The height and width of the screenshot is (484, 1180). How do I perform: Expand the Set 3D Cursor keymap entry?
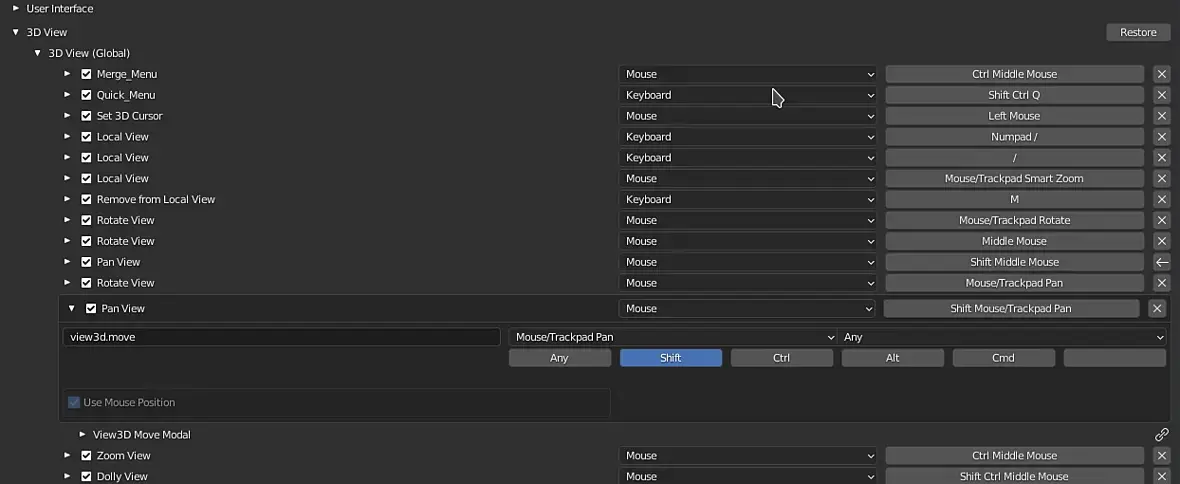(67, 116)
